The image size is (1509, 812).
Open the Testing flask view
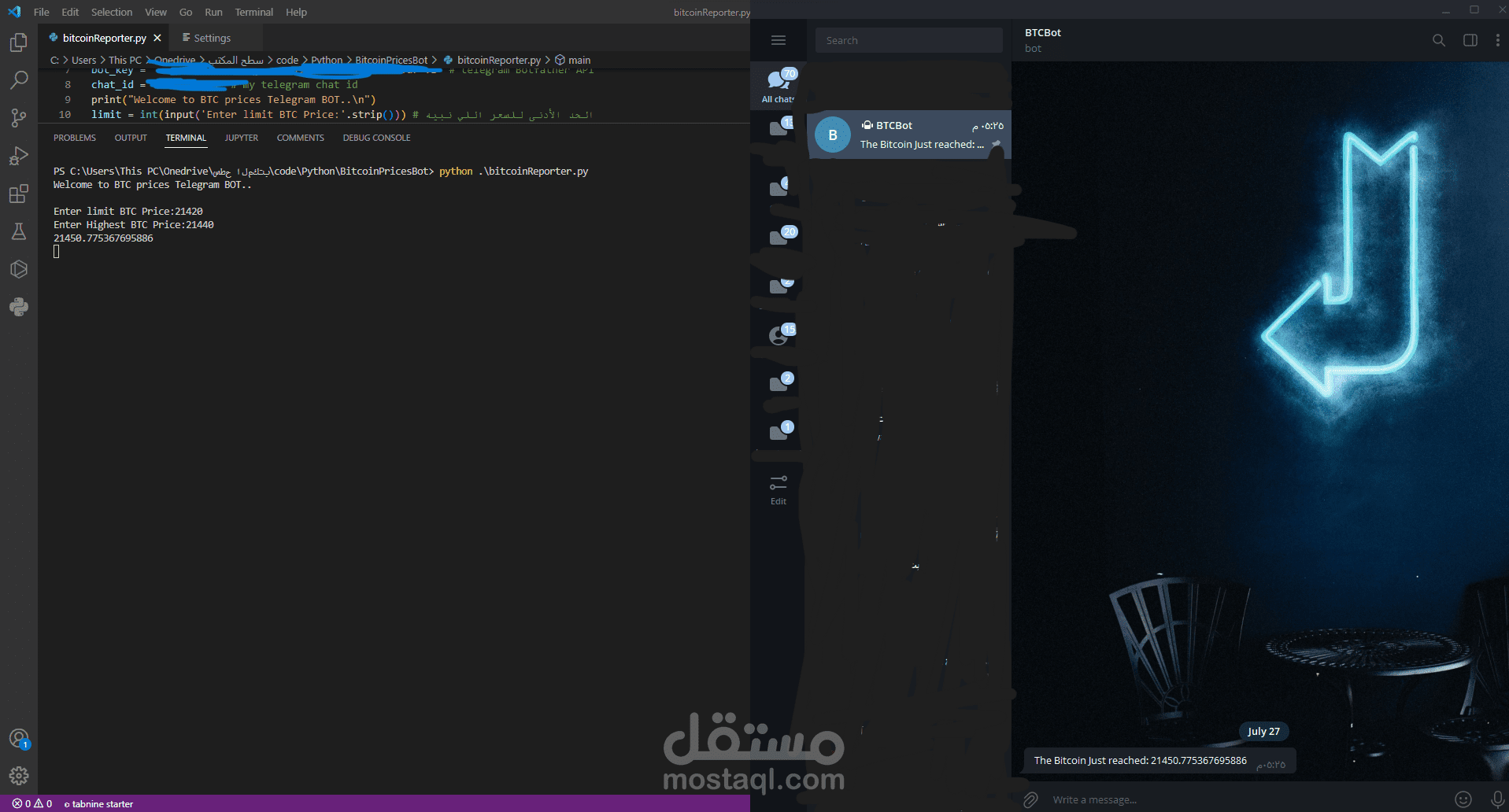pos(19,231)
